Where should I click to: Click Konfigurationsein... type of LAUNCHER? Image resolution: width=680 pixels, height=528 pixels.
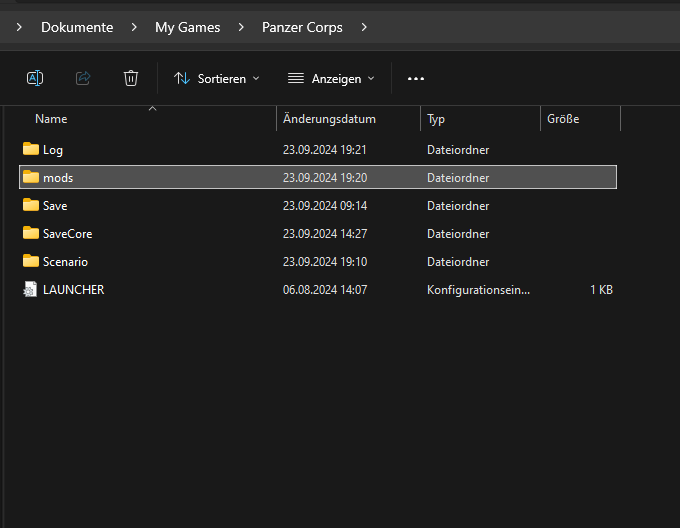point(478,290)
